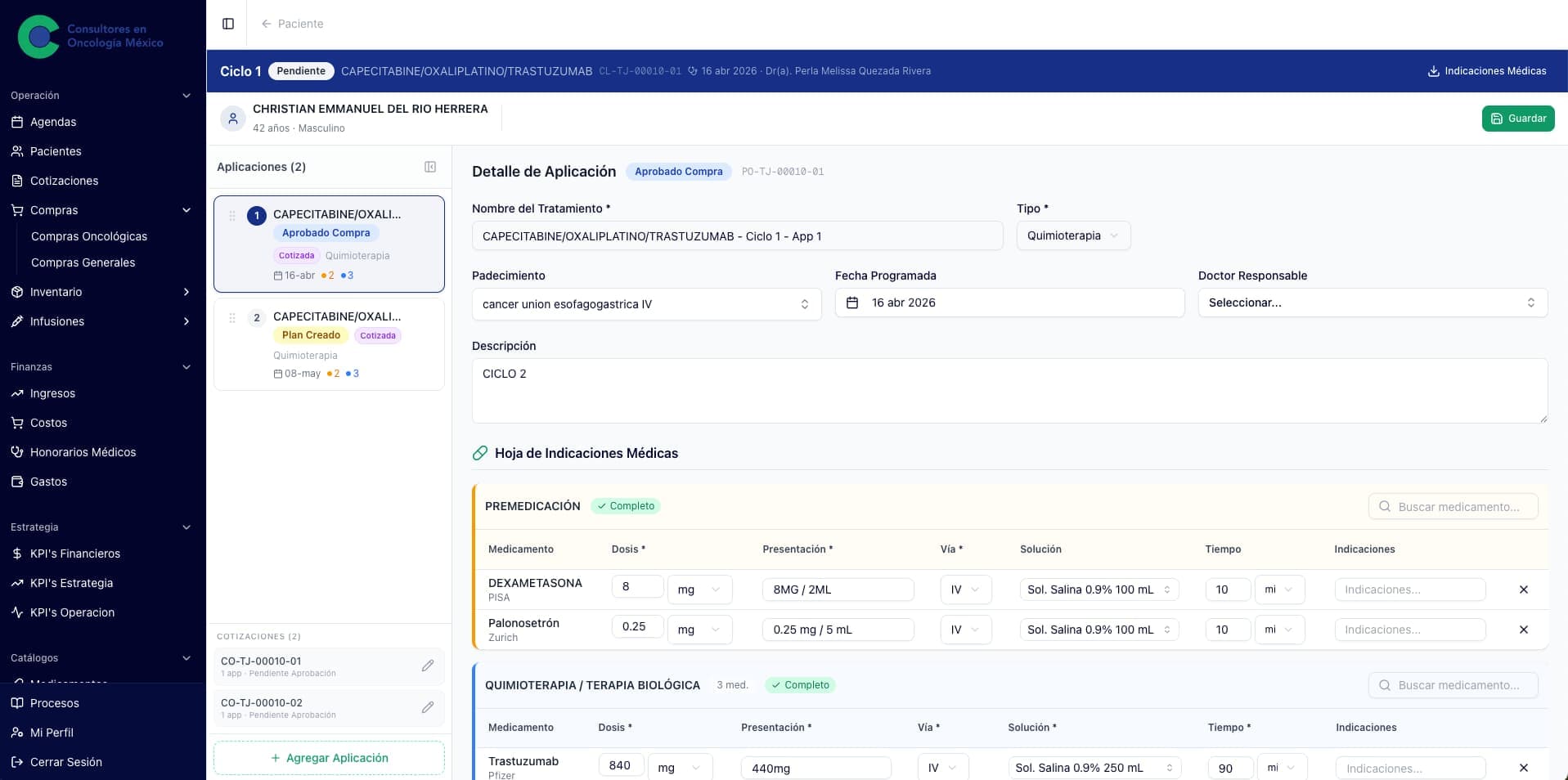Click the Honorarios Médicos stethoscope icon

(x=17, y=452)
